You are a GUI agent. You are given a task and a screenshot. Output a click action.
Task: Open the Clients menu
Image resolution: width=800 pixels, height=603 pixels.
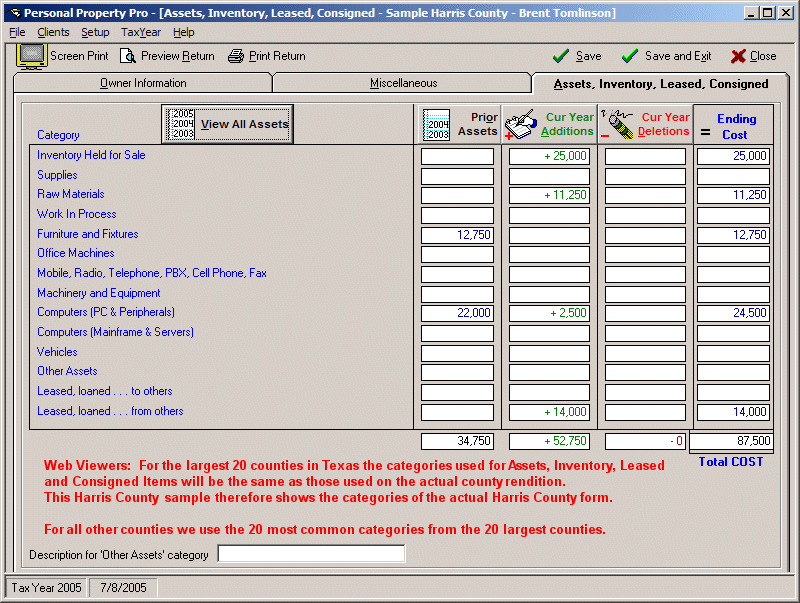(x=53, y=32)
